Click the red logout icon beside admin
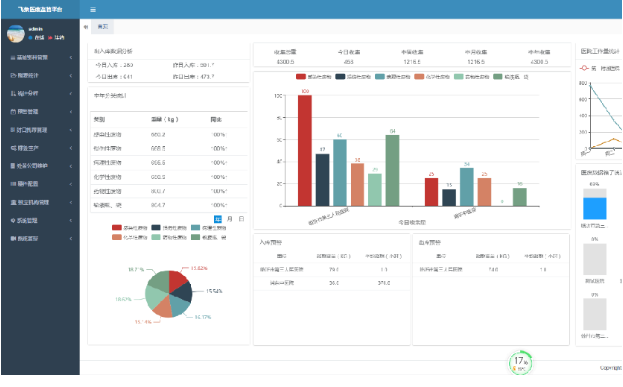Screen dimensions: 623x387 [x=50, y=38]
